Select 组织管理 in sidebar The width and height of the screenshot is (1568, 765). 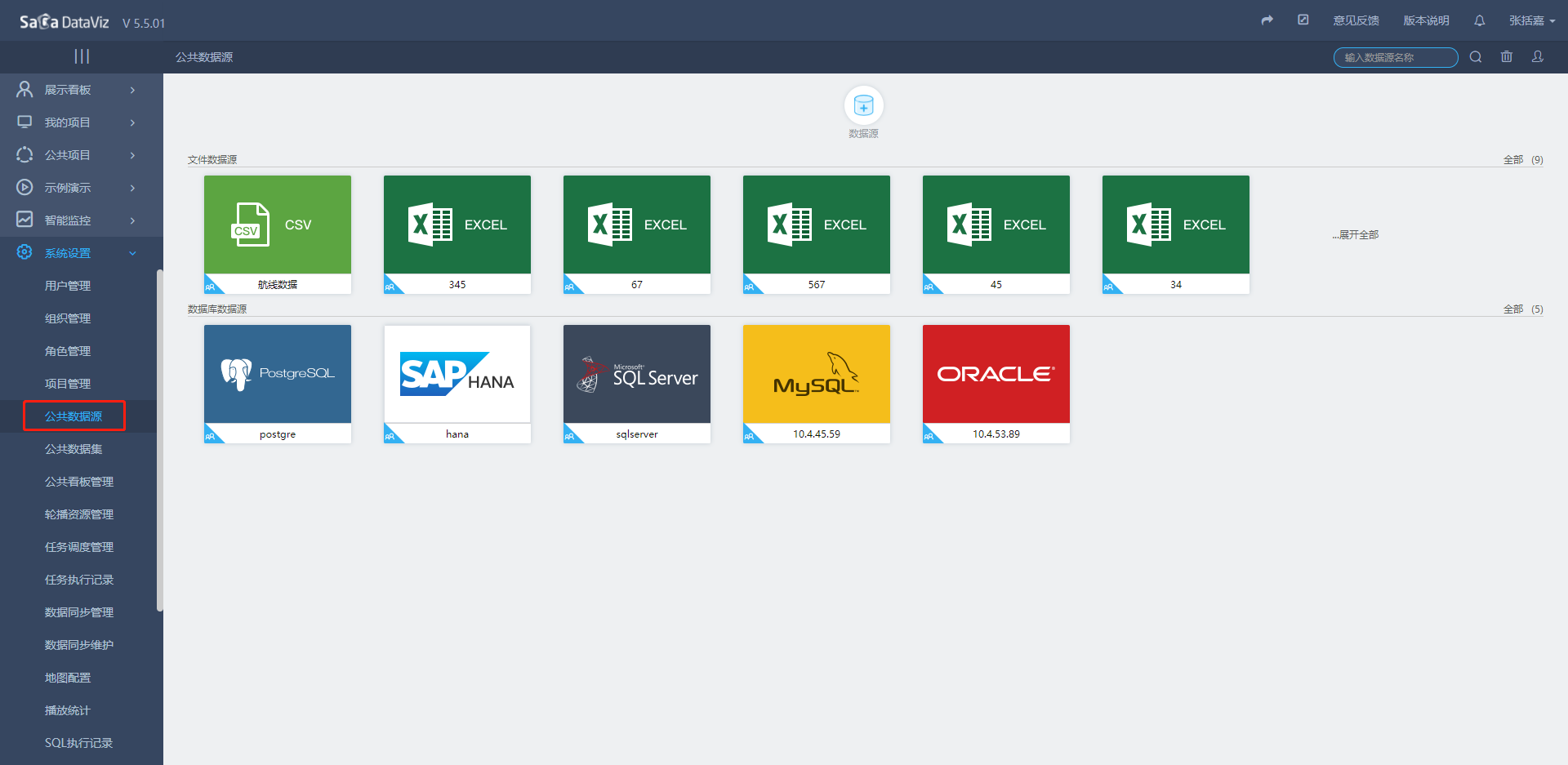(68, 318)
